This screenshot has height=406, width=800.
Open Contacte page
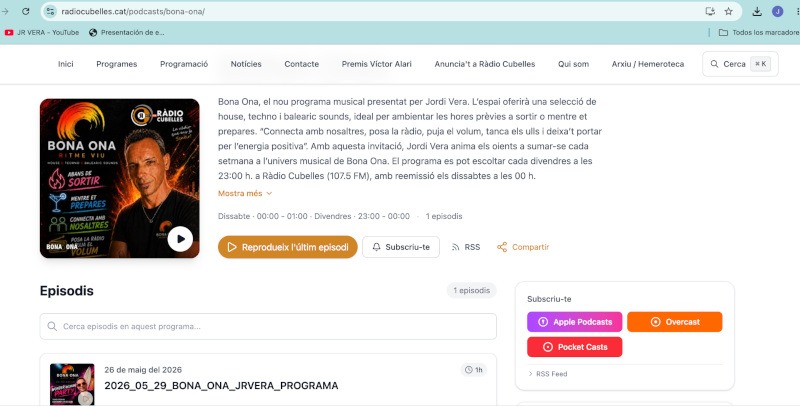point(302,64)
